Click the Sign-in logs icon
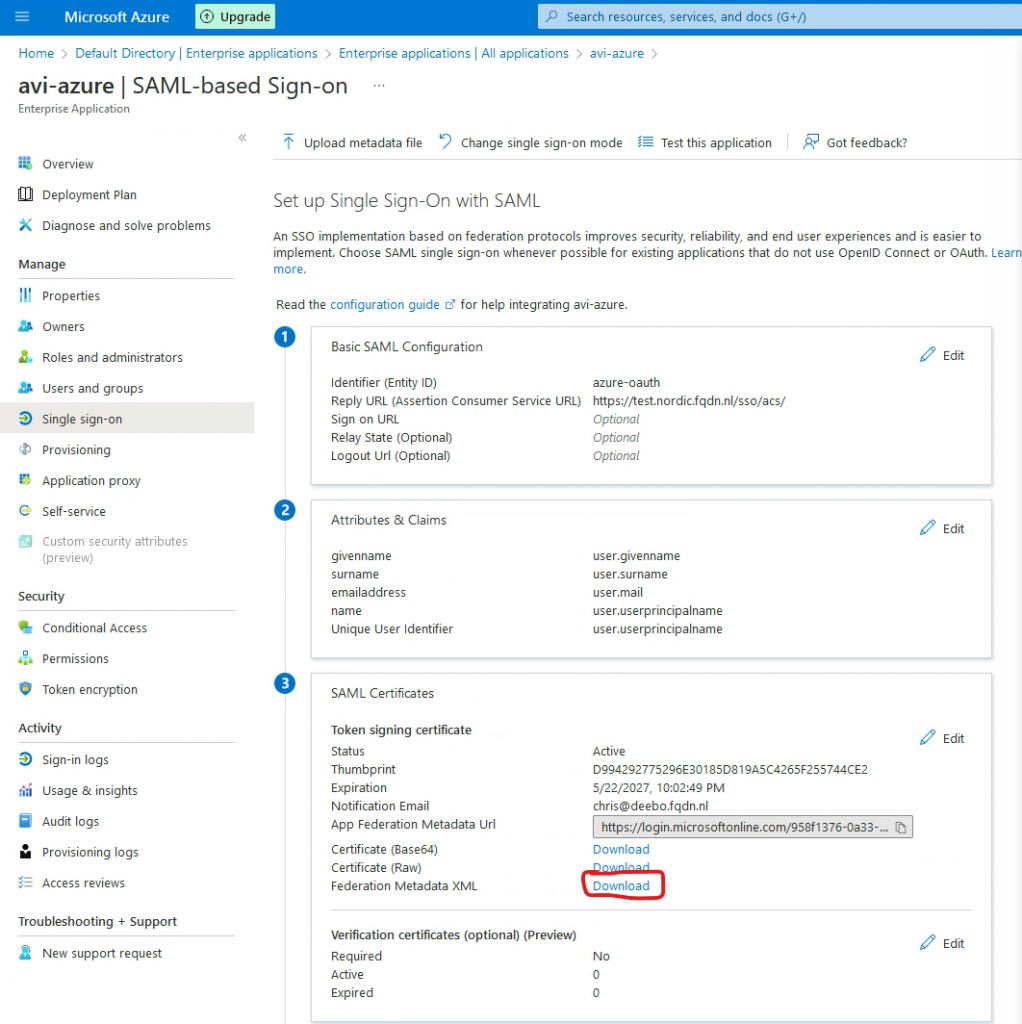This screenshot has width=1022, height=1024. [x=25, y=759]
